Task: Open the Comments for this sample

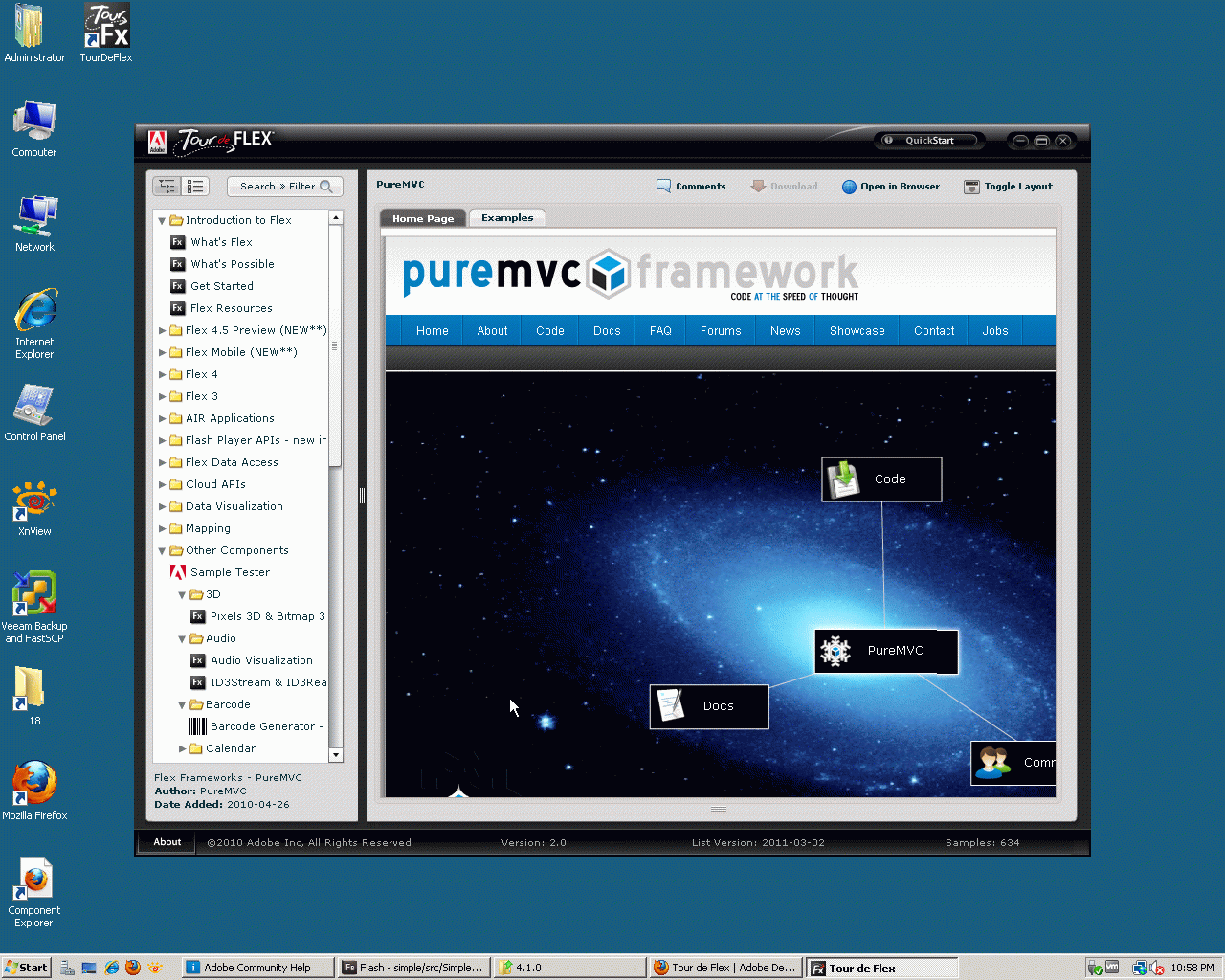Action: coord(691,187)
